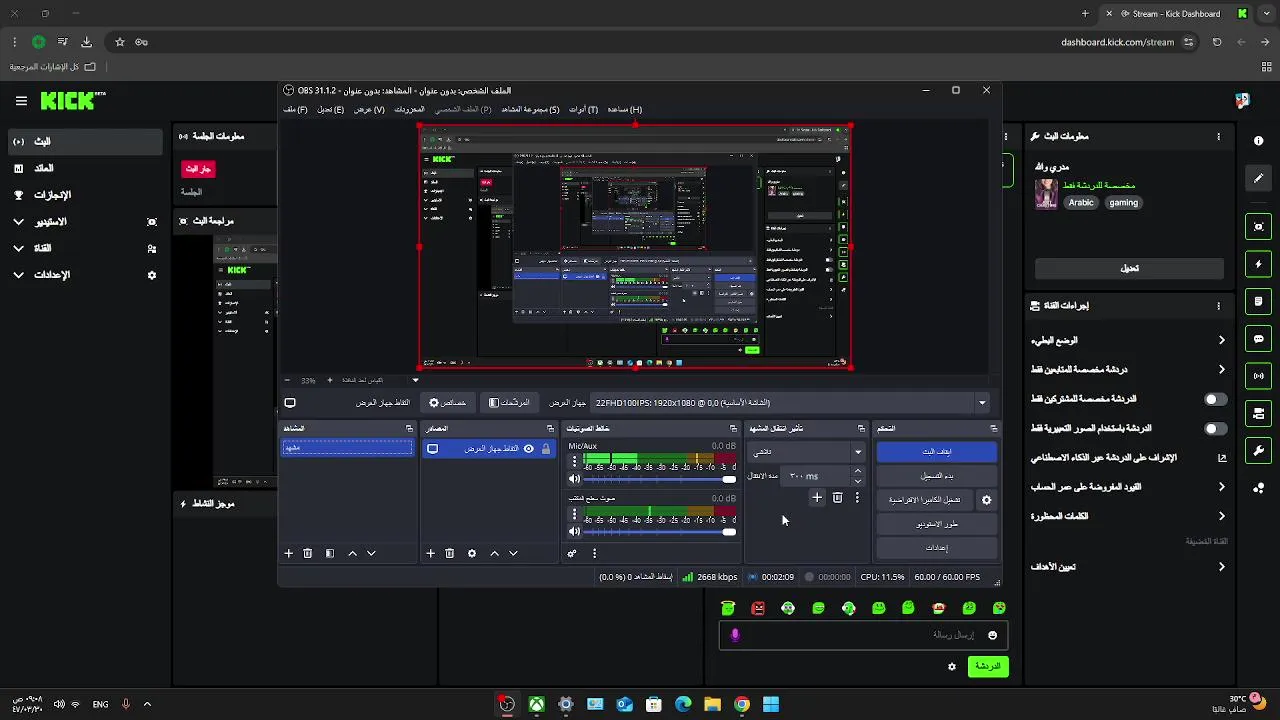
Task: Open chat emoji picker smiley icon
Action: 992,635
